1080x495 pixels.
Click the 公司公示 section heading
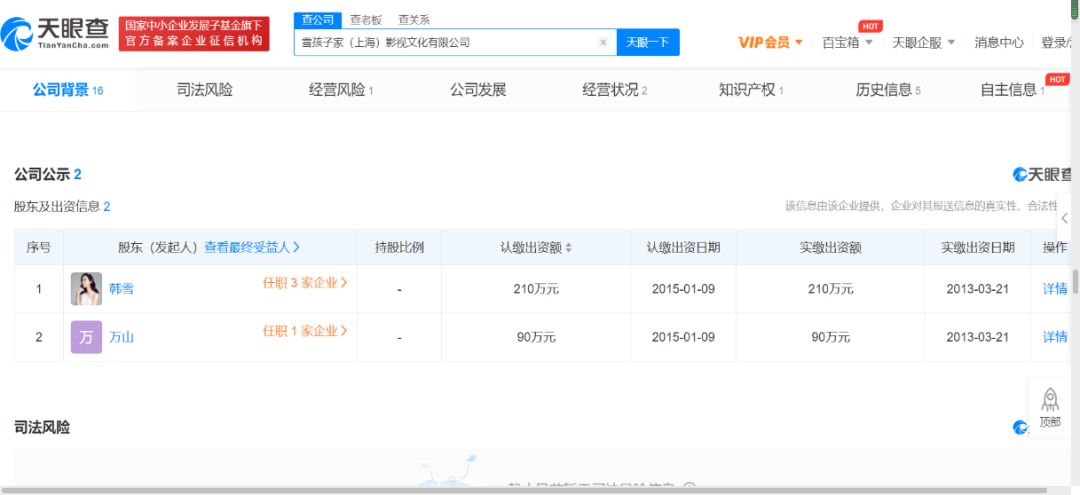[x=48, y=174]
